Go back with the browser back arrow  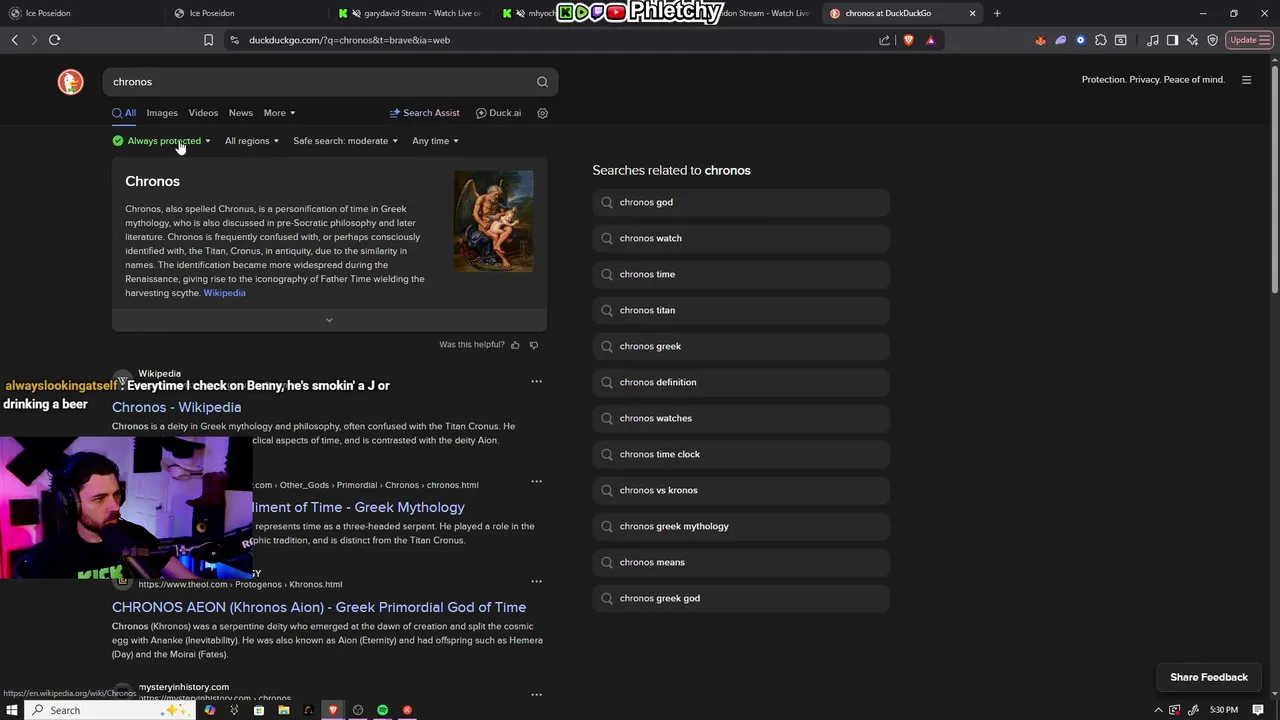tap(14, 40)
